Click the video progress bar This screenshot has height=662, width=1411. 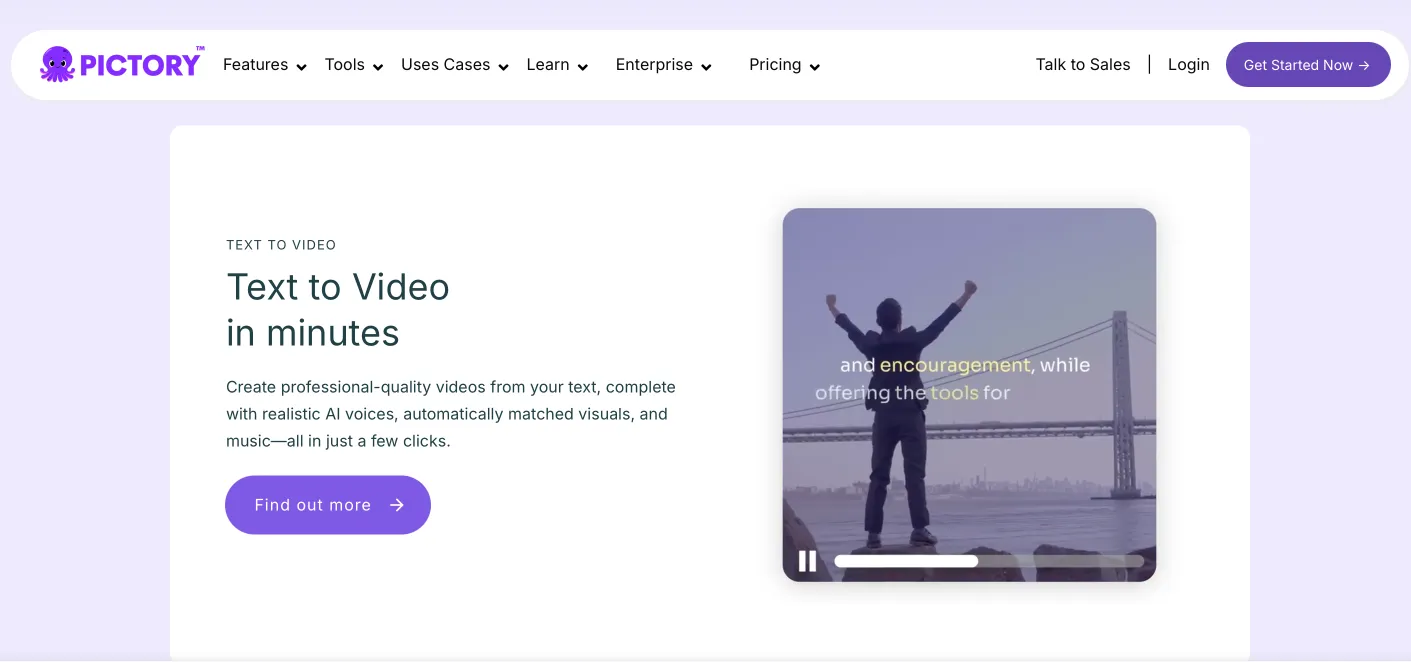point(988,561)
